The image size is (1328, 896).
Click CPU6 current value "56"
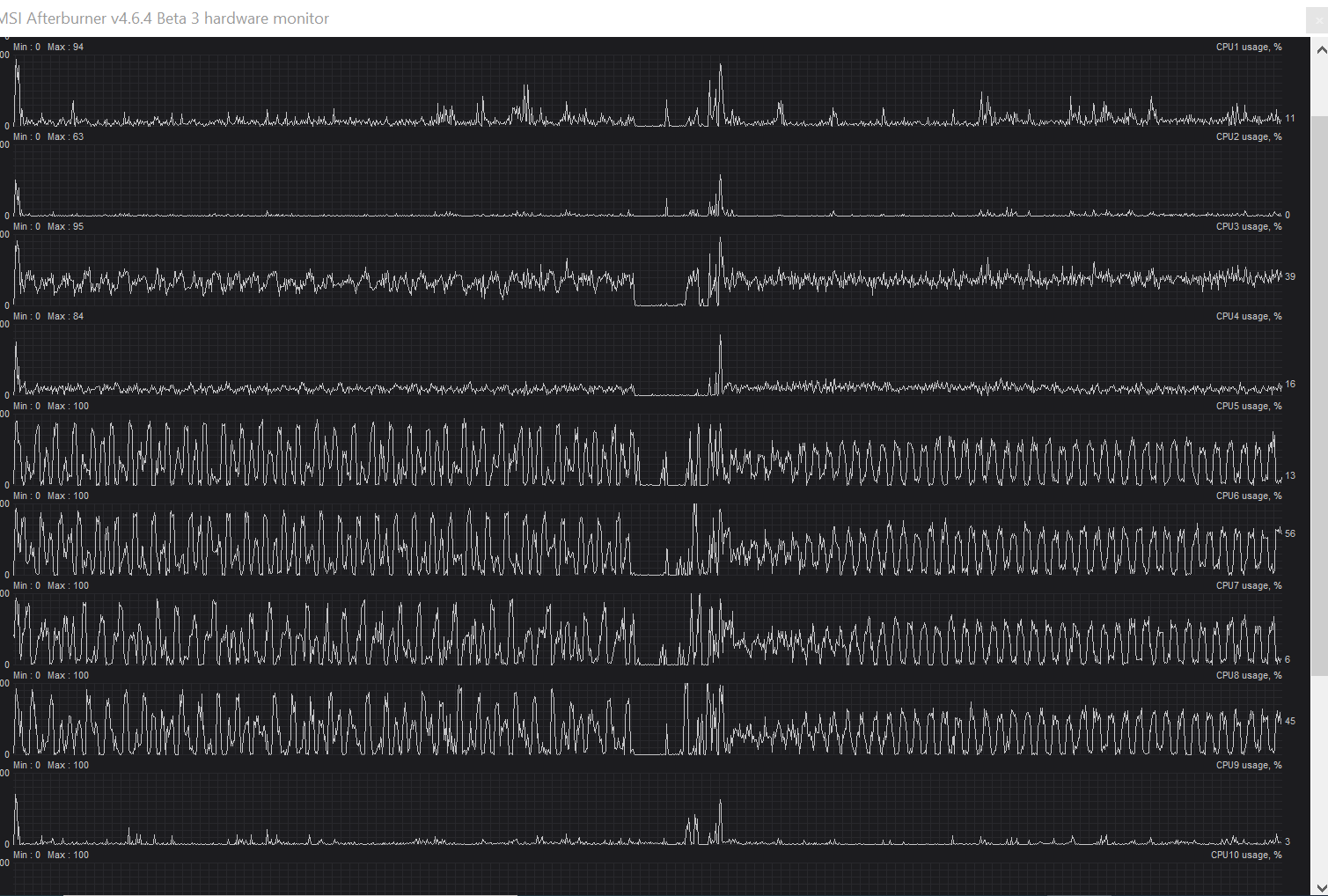coord(1290,534)
